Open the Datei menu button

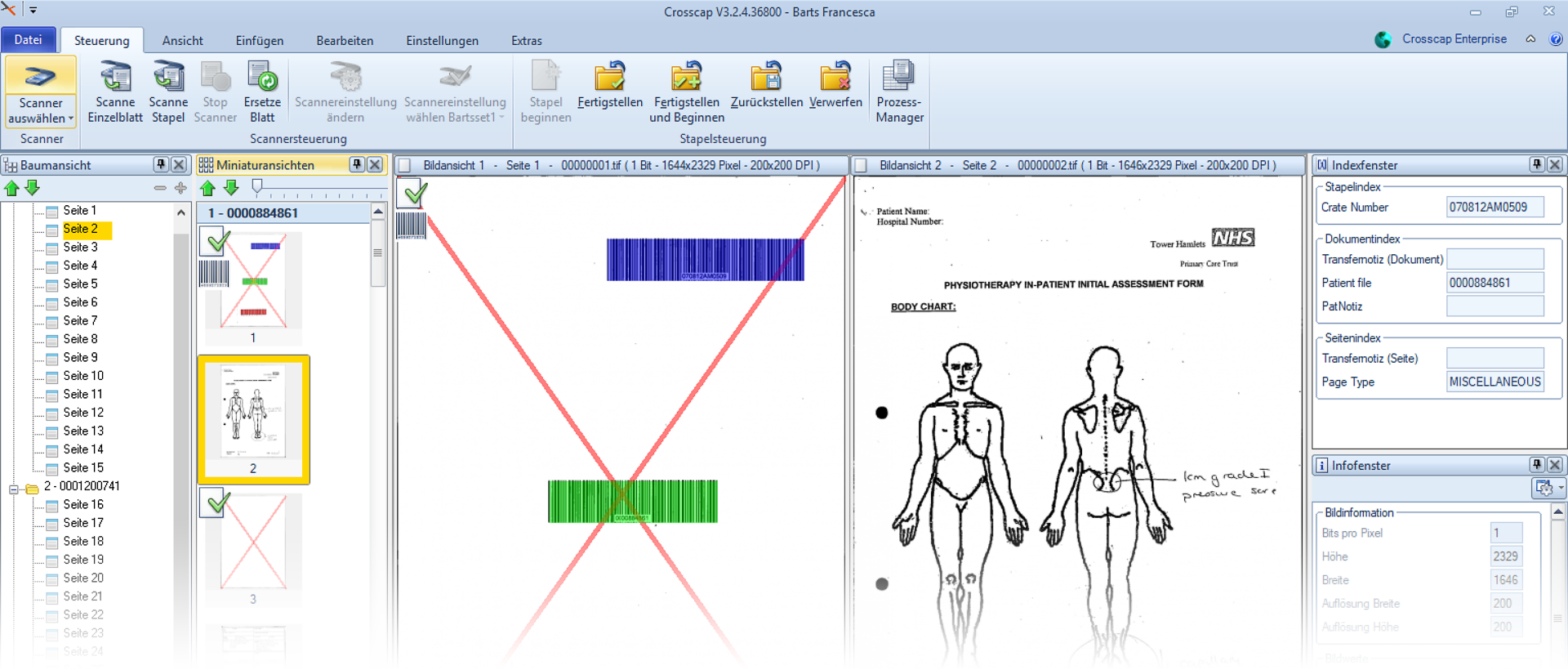point(28,40)
